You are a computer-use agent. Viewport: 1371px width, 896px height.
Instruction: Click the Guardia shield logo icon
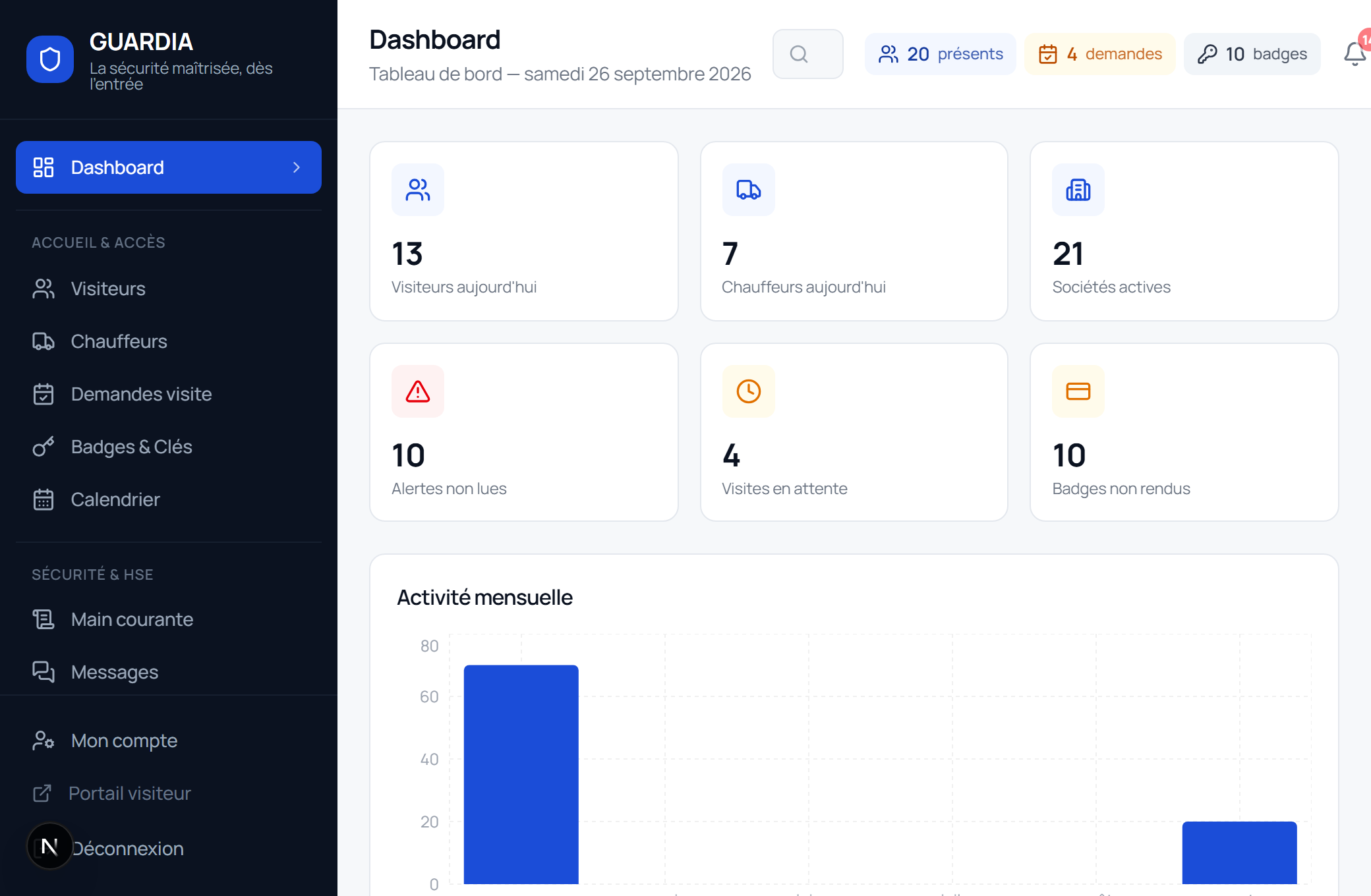tap(50, 59)
